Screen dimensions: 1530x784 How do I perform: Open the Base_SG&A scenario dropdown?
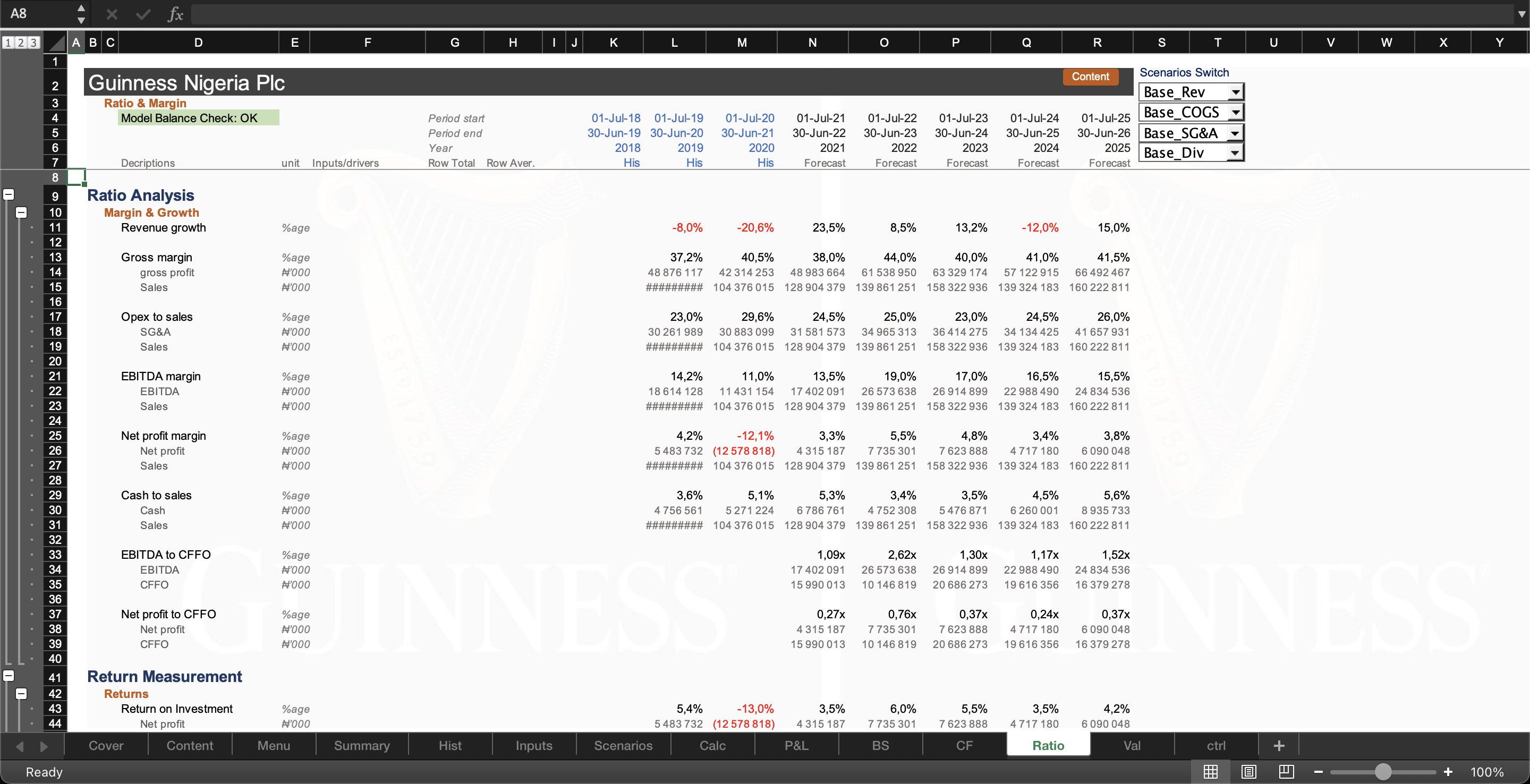coord(1235,133)
